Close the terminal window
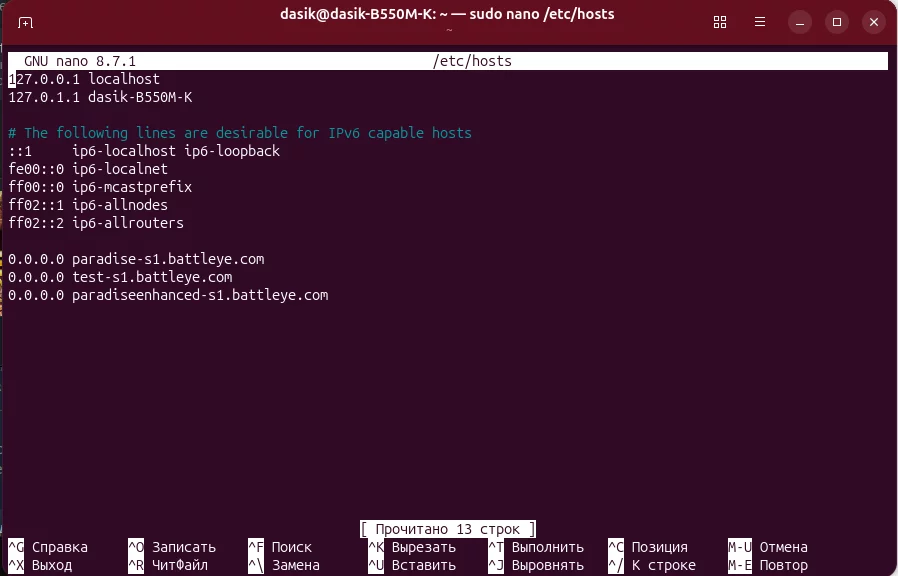 click(874, 22)
